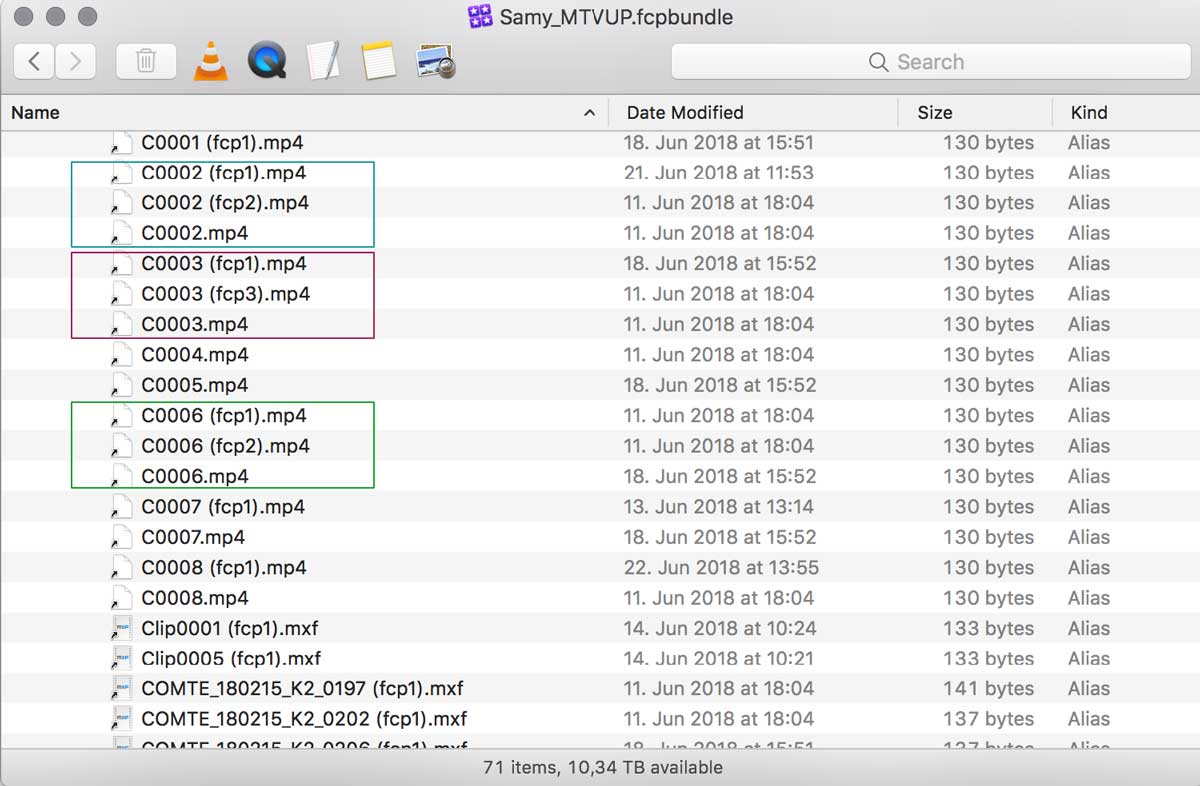Click file name C0005.mp4
1200x786 pixels.
195,385
